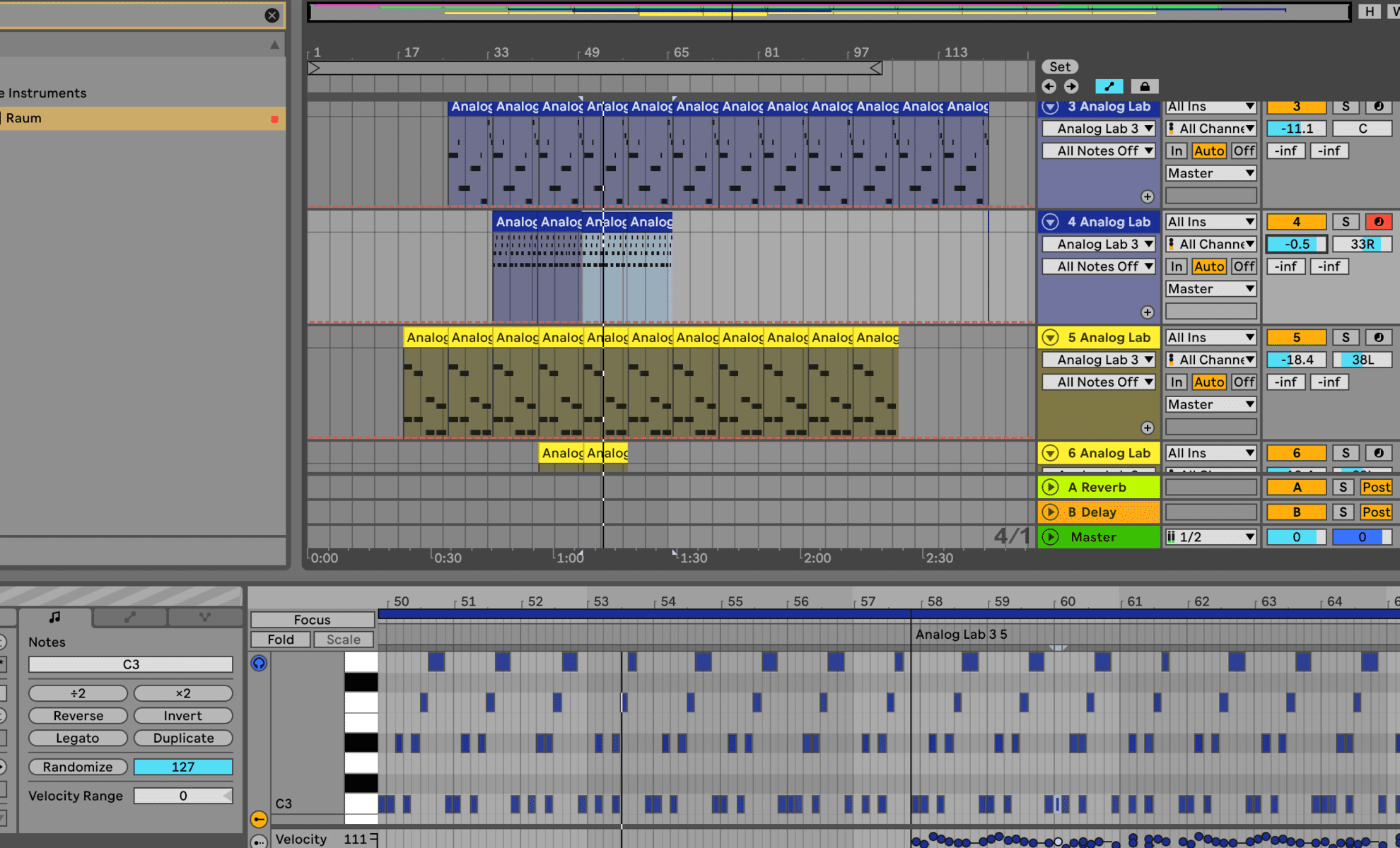Image resolution: width=1400 pixels, height=848 pixels.
Task: Add automation lane on track 3
Action: click(x=1148, y=196)
